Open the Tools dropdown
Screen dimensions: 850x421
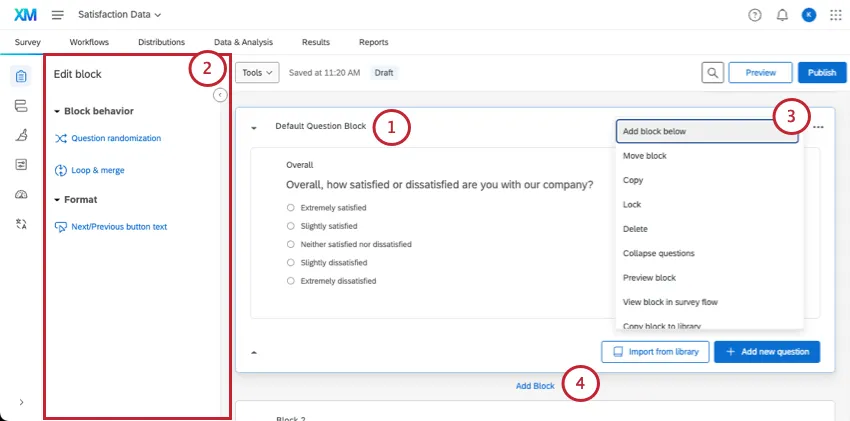tap(257, 73)
